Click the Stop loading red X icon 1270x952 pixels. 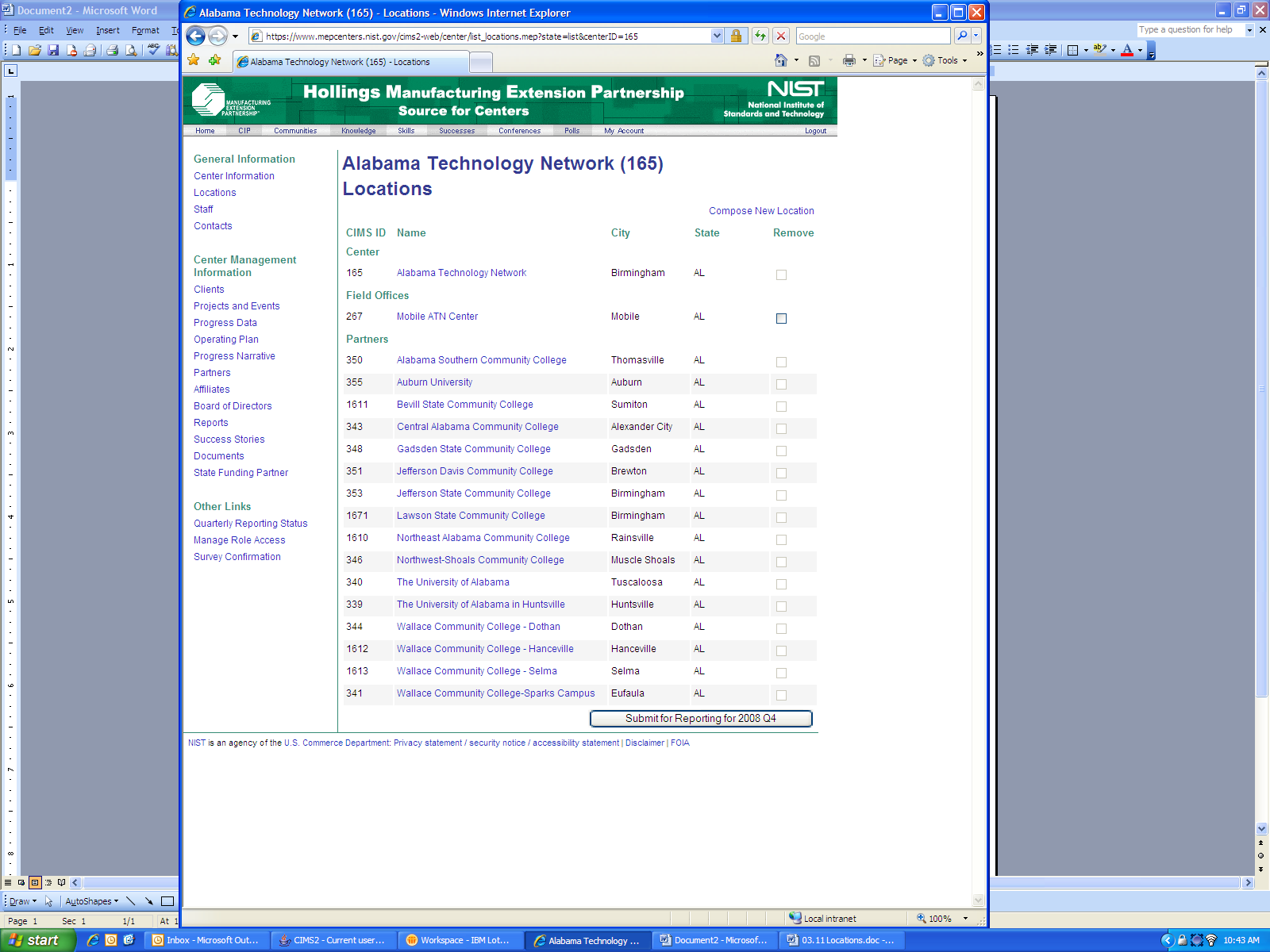click(x=781, y=36)
